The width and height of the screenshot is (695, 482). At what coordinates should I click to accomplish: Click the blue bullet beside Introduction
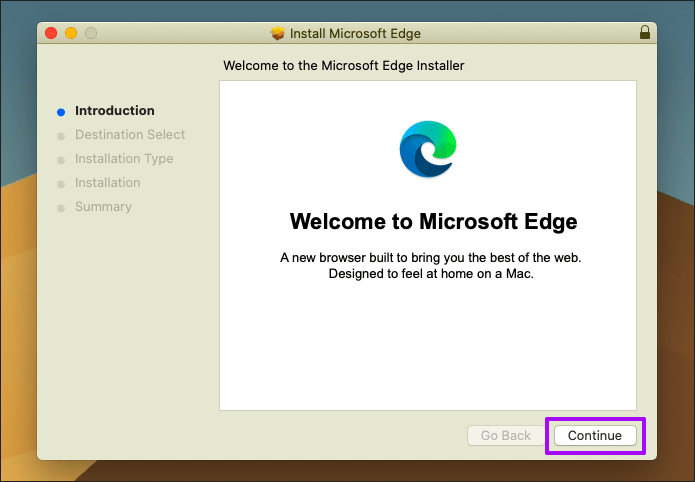pos(61,112)
